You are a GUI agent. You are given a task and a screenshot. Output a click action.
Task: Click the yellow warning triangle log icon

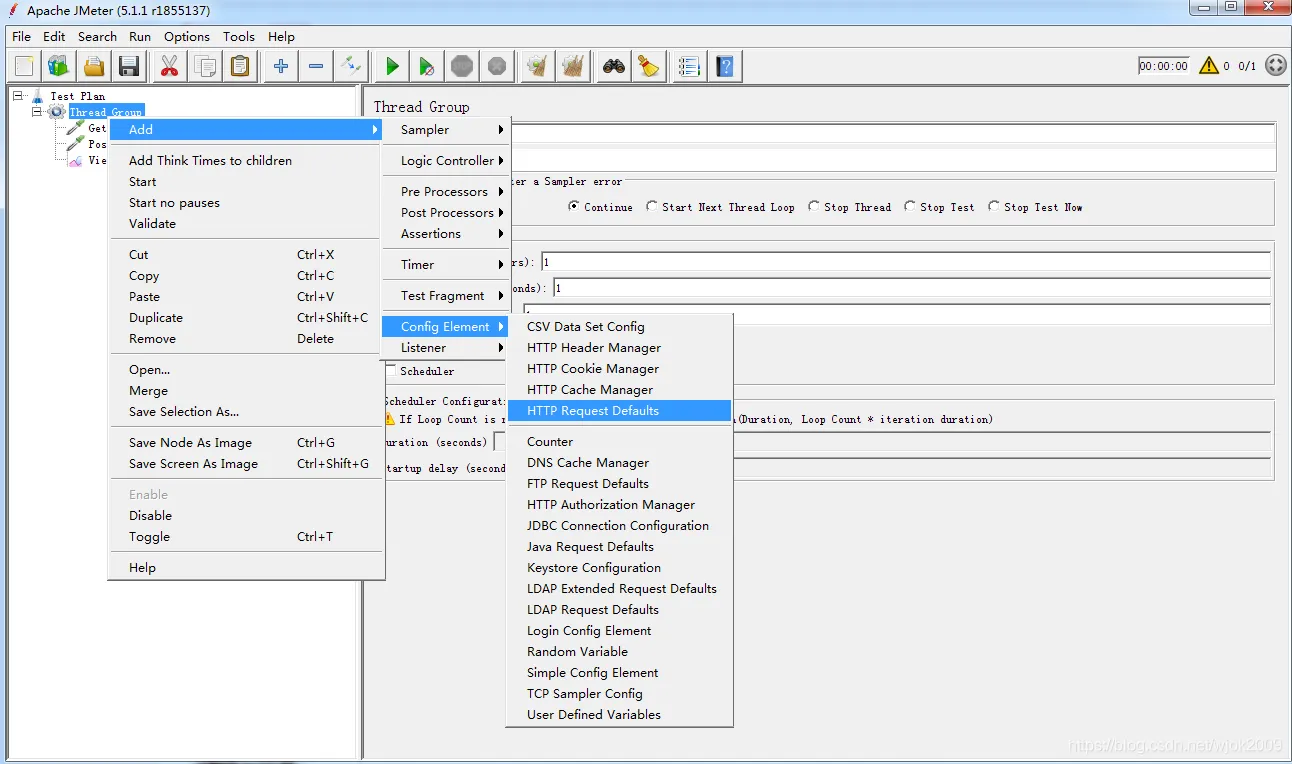(x=1208, y=66)
